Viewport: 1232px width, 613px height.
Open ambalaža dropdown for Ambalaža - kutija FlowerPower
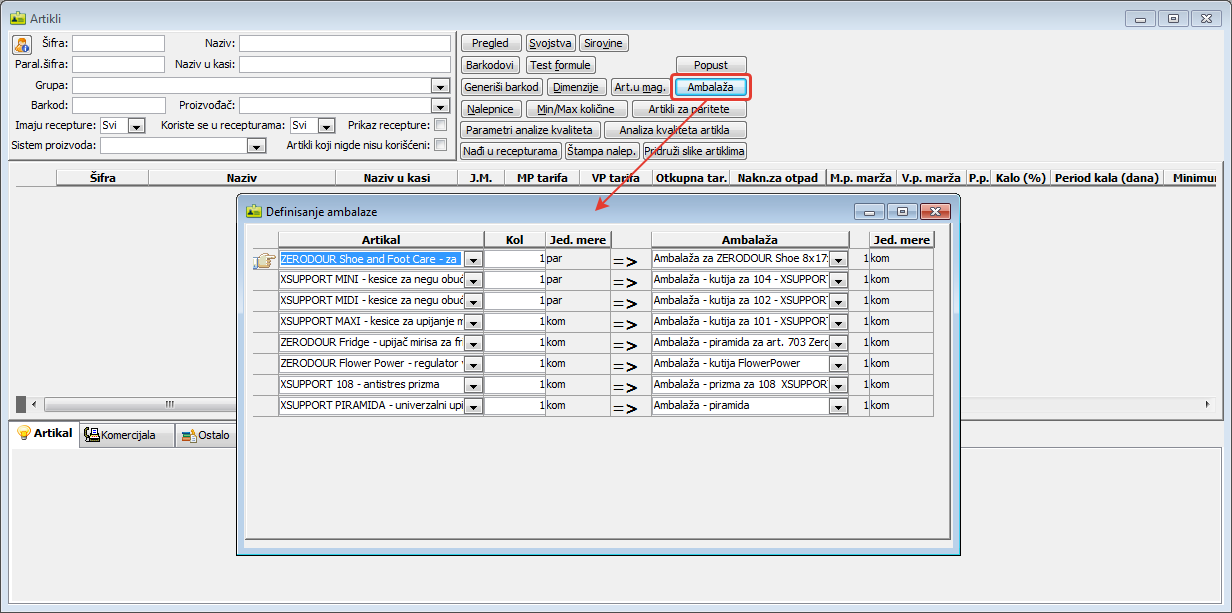(x=838, y=364)
